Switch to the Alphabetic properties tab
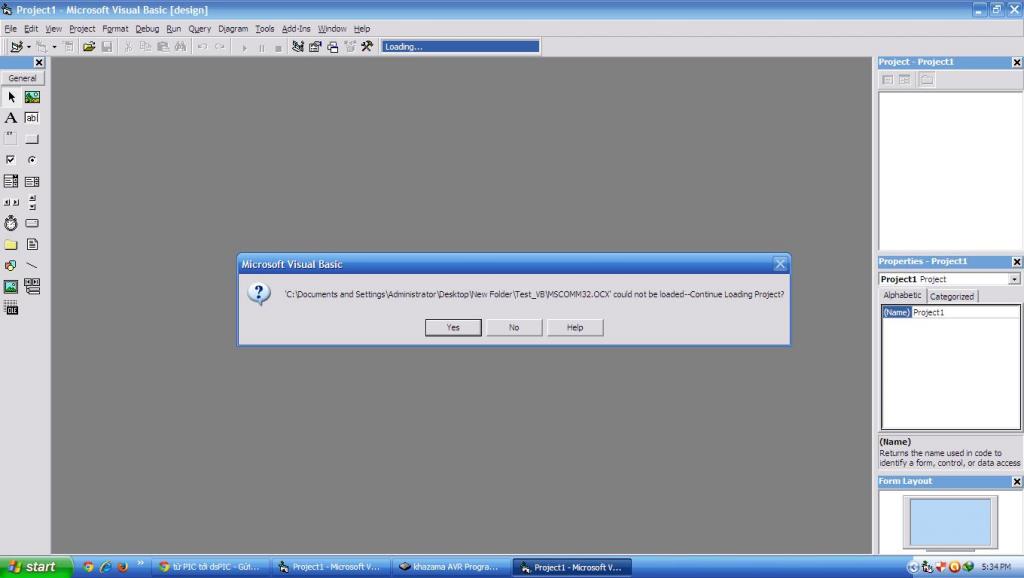 pyautogui.click(x=902, y=295)
